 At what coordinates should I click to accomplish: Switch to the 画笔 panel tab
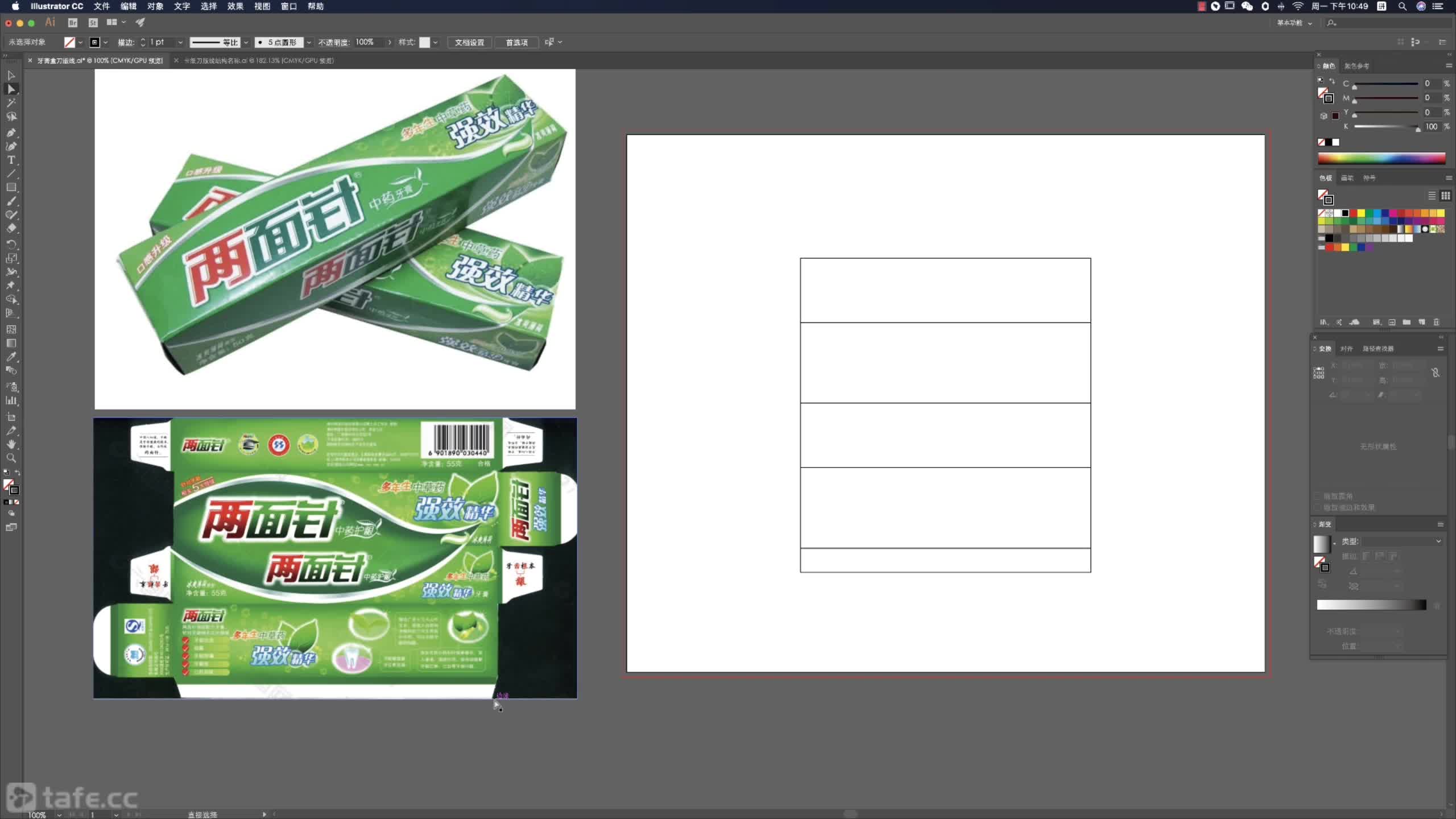[x=1347, y=178]
